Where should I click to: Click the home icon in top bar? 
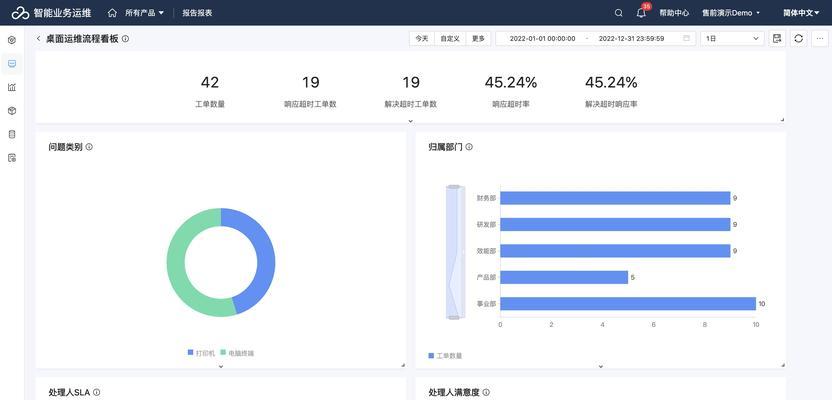(112, 13)
